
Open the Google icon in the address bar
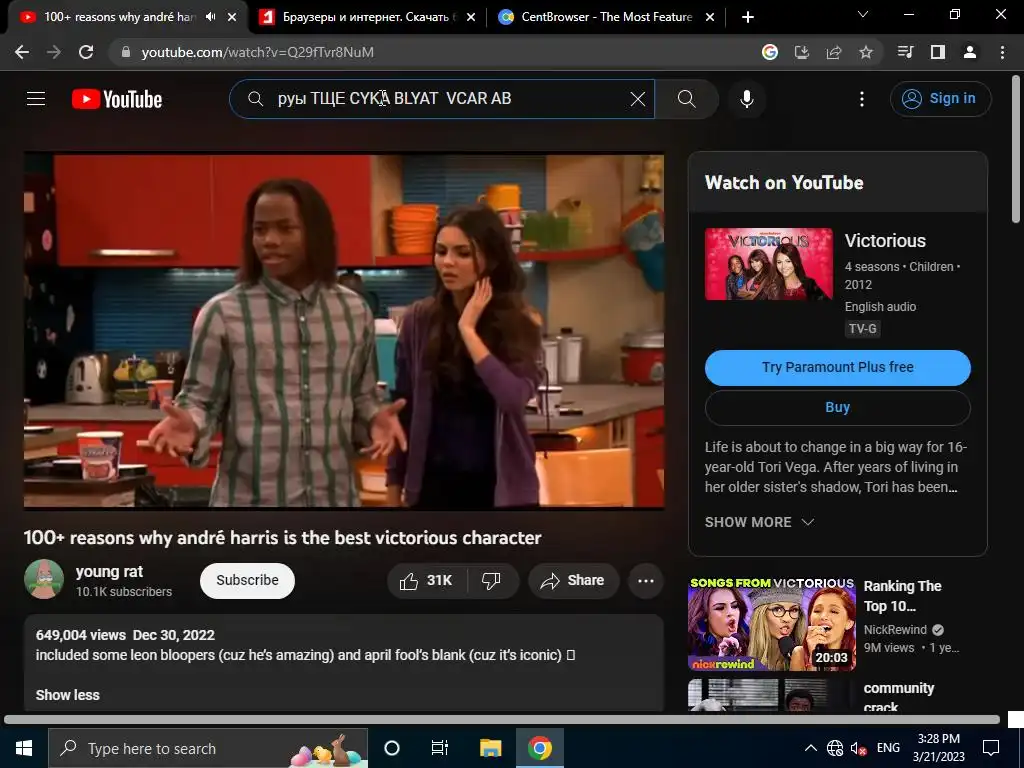(x=769, y=52)
